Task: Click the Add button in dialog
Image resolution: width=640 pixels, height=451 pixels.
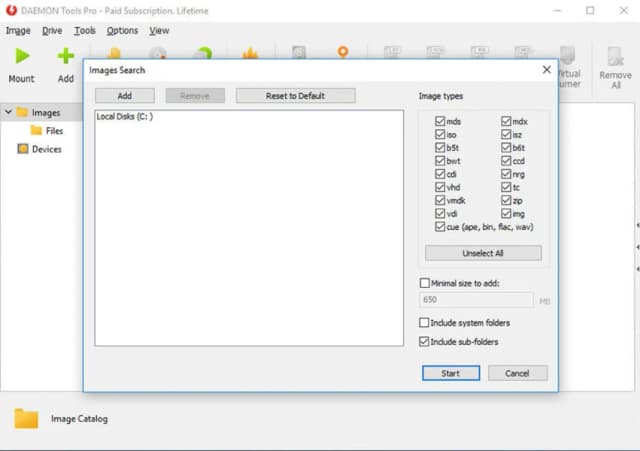Action: coord(124,96)
